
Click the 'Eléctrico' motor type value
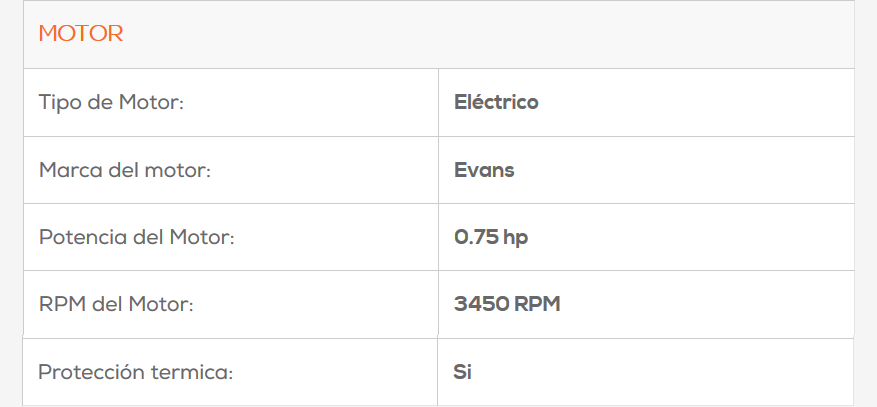(x=496, y=102)
